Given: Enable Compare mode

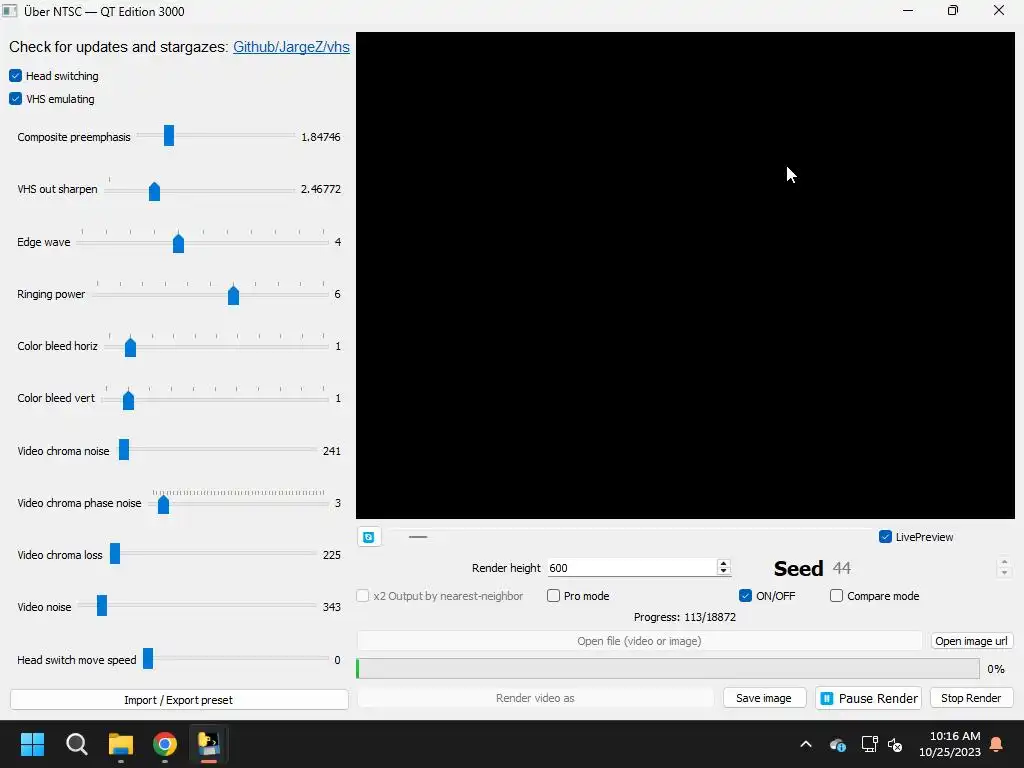Looking at the screenshot, I should (836, 596).
